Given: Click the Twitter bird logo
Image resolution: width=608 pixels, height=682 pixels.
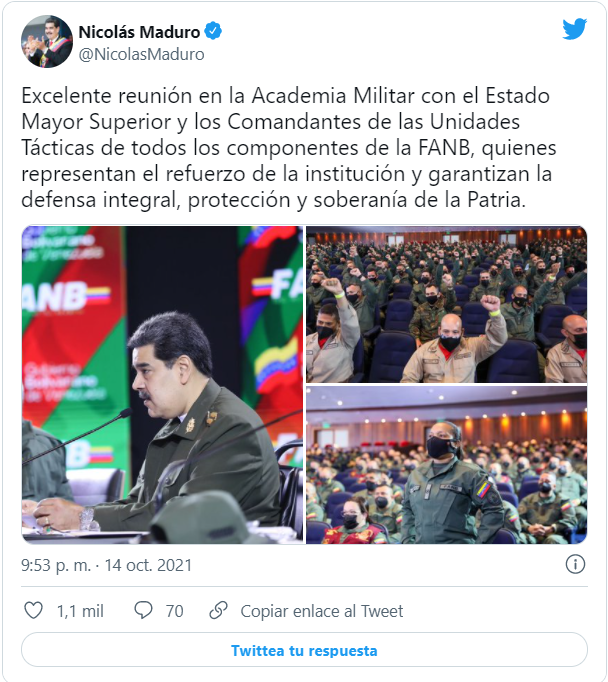Looking at the screenshot, I should click(x=574, y=30).
